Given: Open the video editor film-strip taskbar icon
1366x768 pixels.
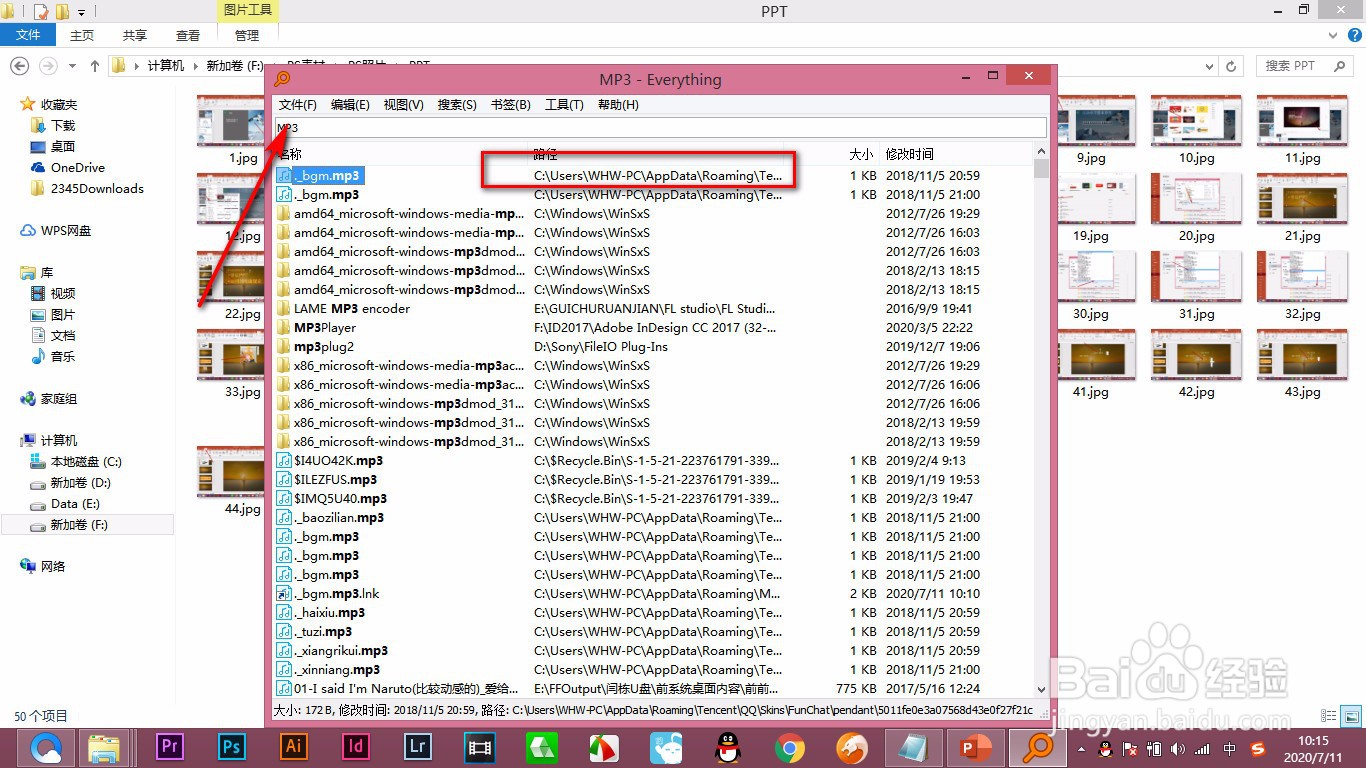Looking at the screenshot, I should [x=480, y=747].
